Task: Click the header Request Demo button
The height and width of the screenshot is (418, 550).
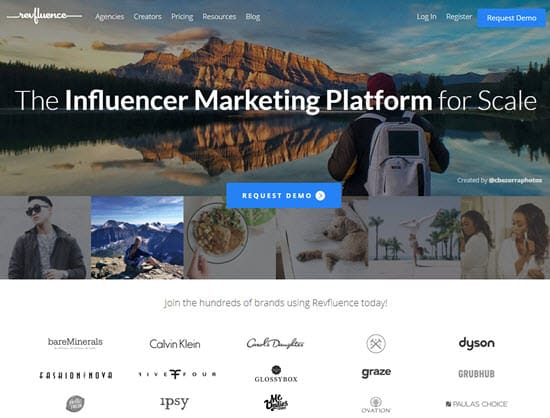Action: tap(511, 18)
